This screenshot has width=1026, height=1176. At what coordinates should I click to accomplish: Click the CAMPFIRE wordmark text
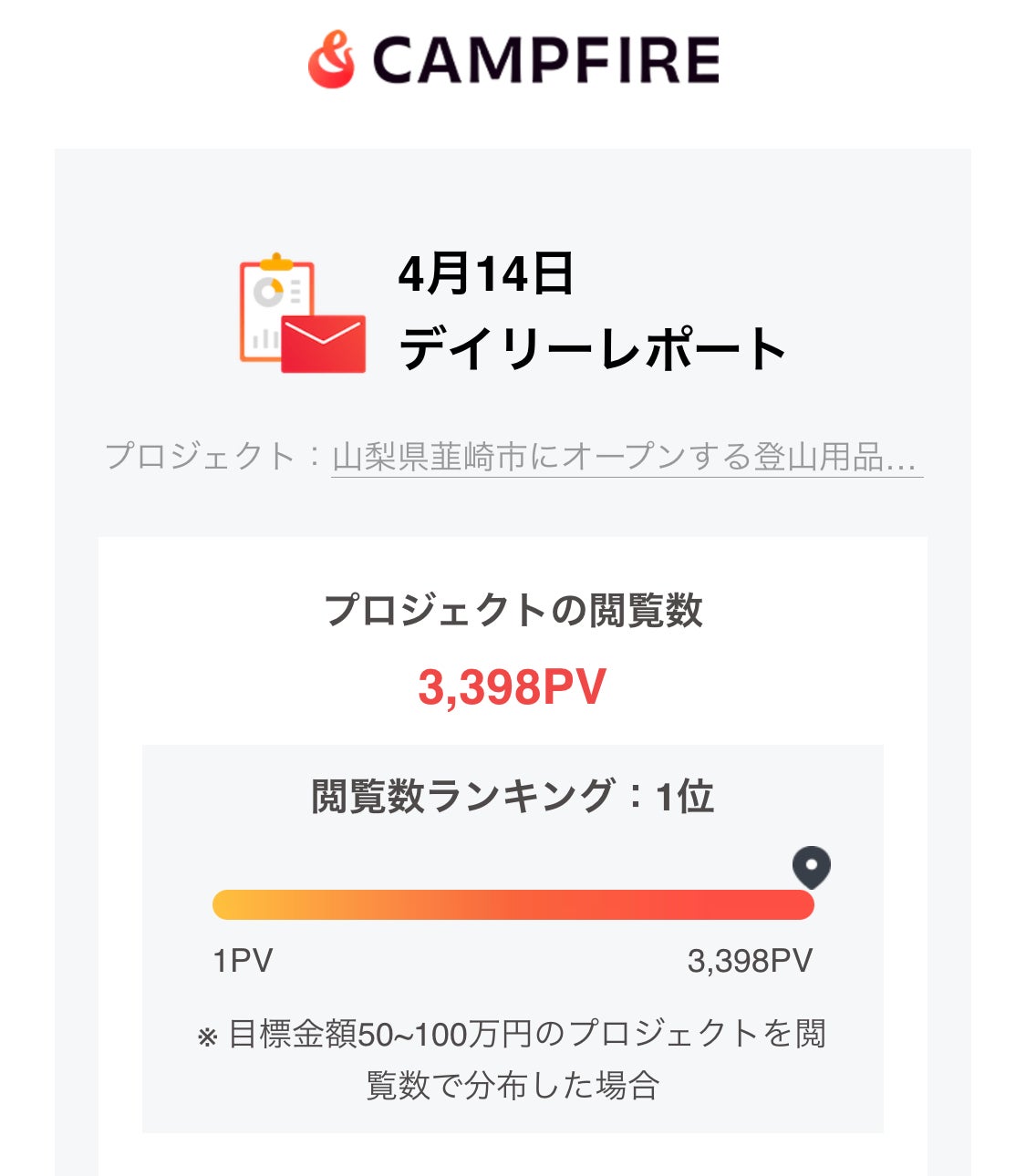pyautogui.click(x=545, y=61)
